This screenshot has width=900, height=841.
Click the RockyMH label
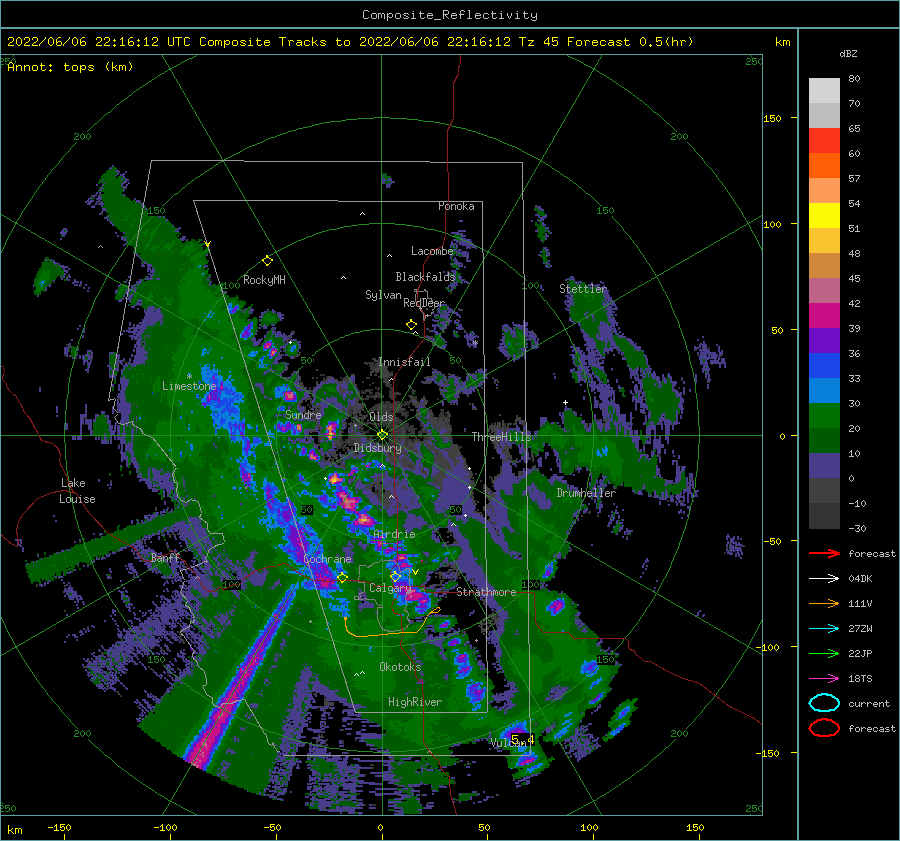(264, 280)
